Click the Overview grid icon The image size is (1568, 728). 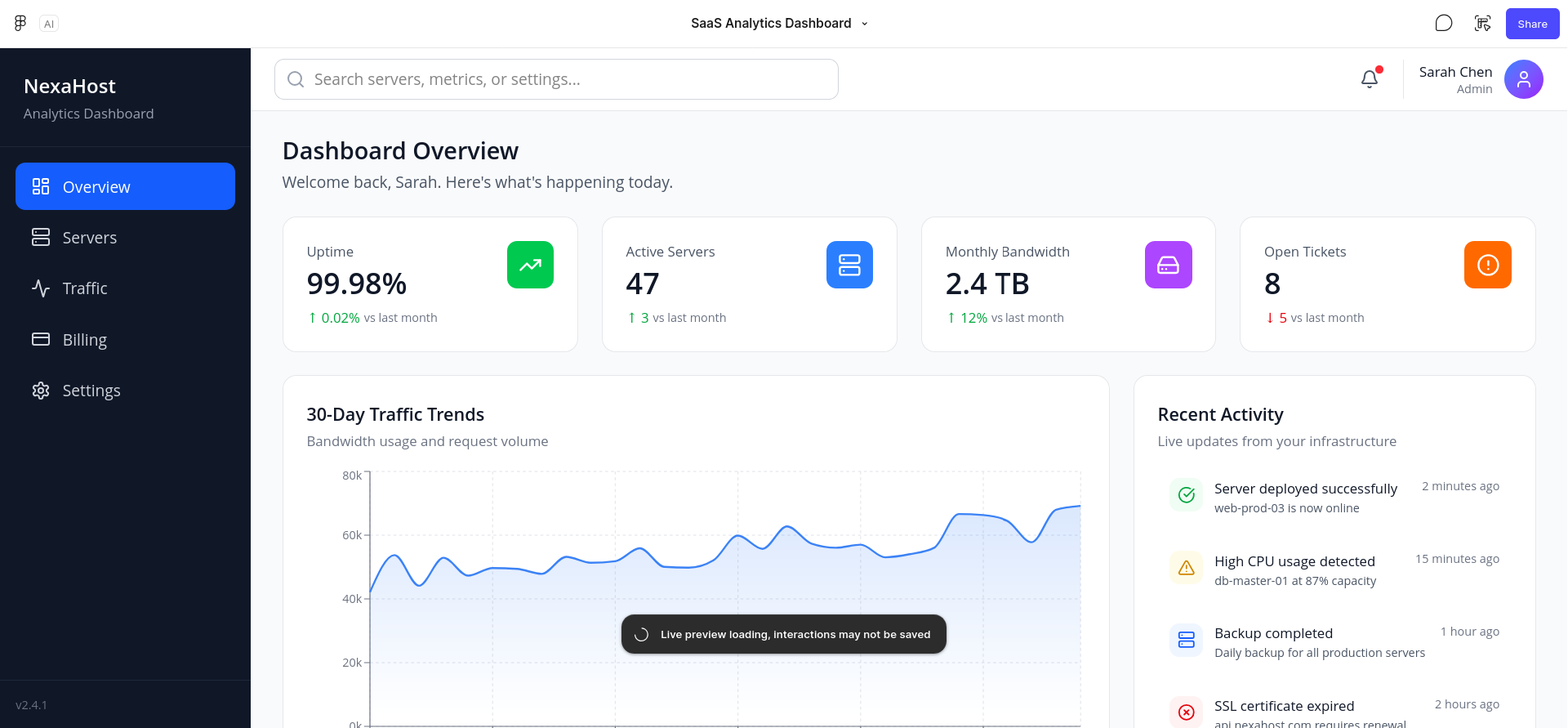41,186
